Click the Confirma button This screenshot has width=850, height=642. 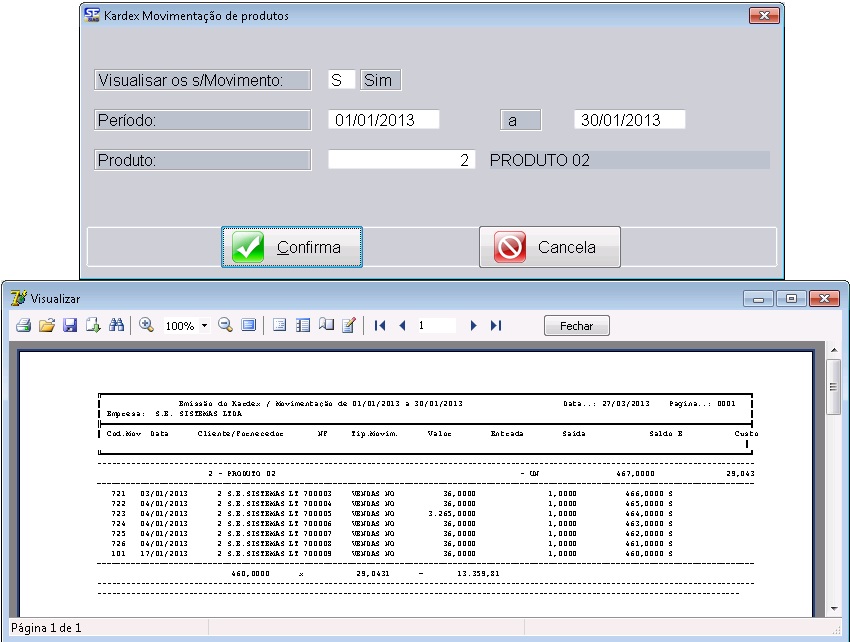291,247
